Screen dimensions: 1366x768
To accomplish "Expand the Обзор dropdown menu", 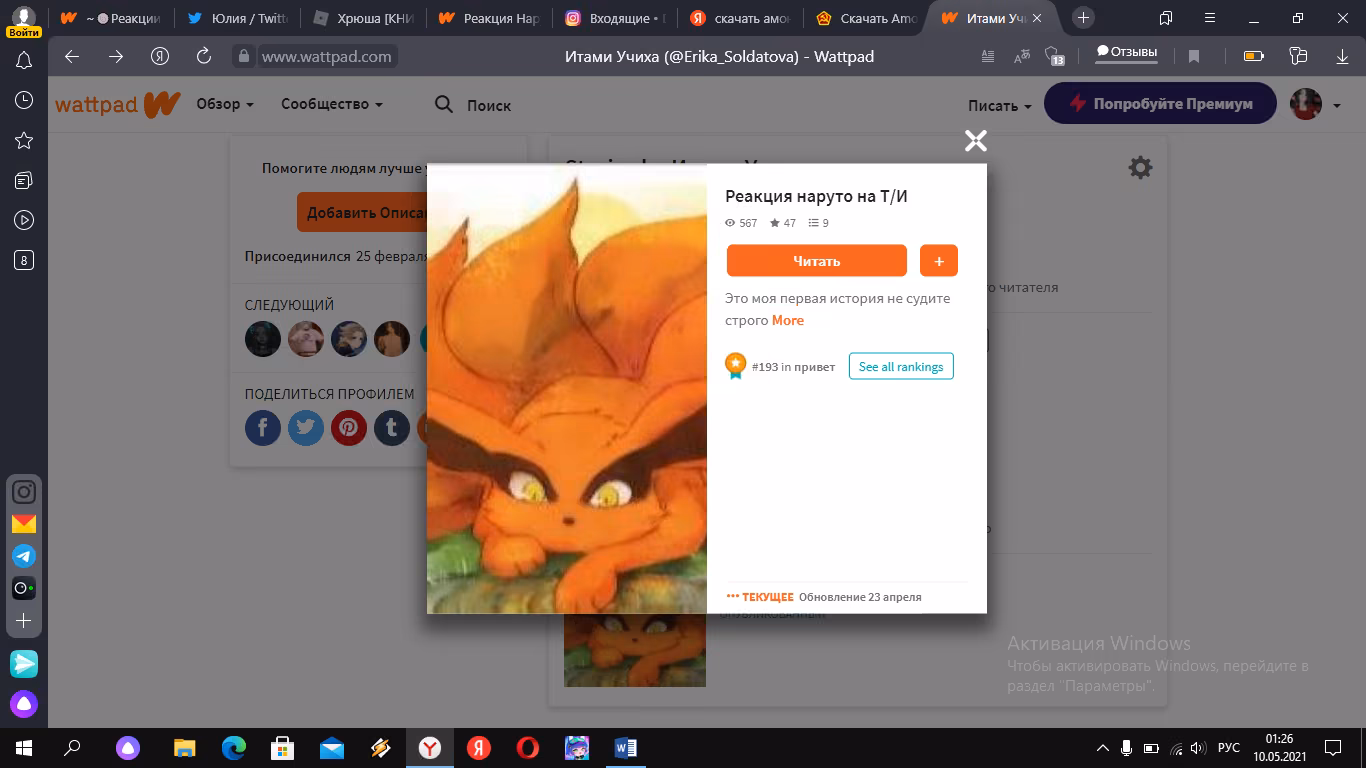I will point(225,104).
